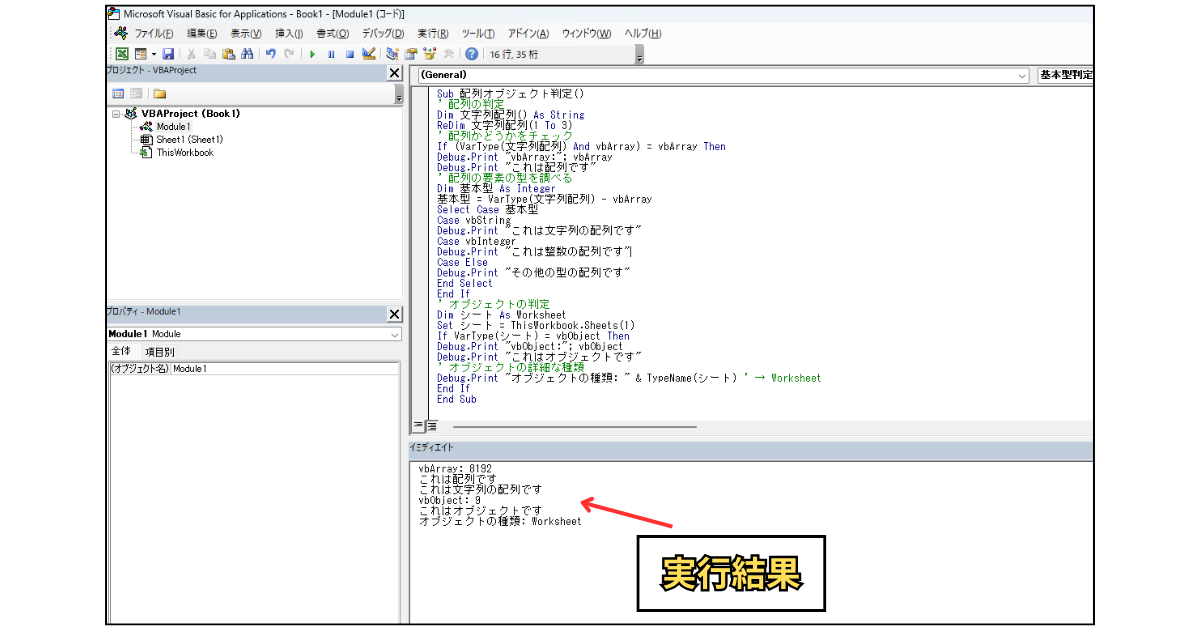Select Sheet1 (Sheet1) in the project tree
The width and height of the screenshot is (1200, 630).
click(189, 140)
